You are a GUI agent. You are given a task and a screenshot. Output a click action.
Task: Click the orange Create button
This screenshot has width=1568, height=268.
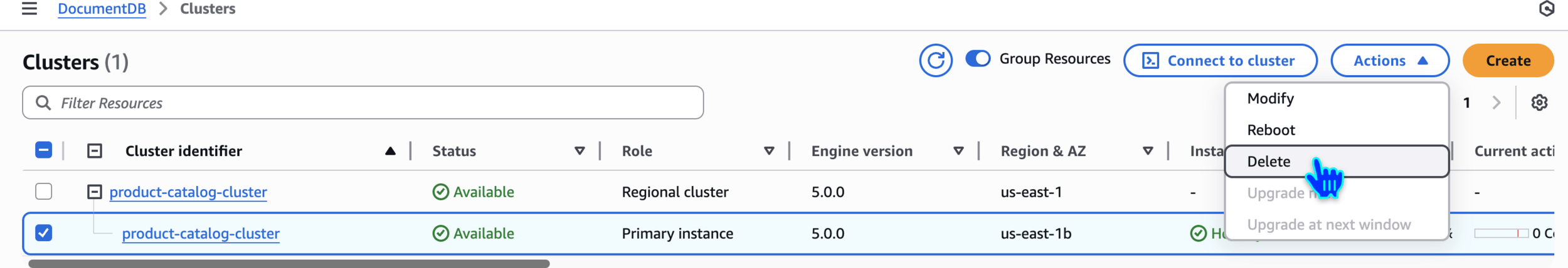click(x=1508, y=61)
